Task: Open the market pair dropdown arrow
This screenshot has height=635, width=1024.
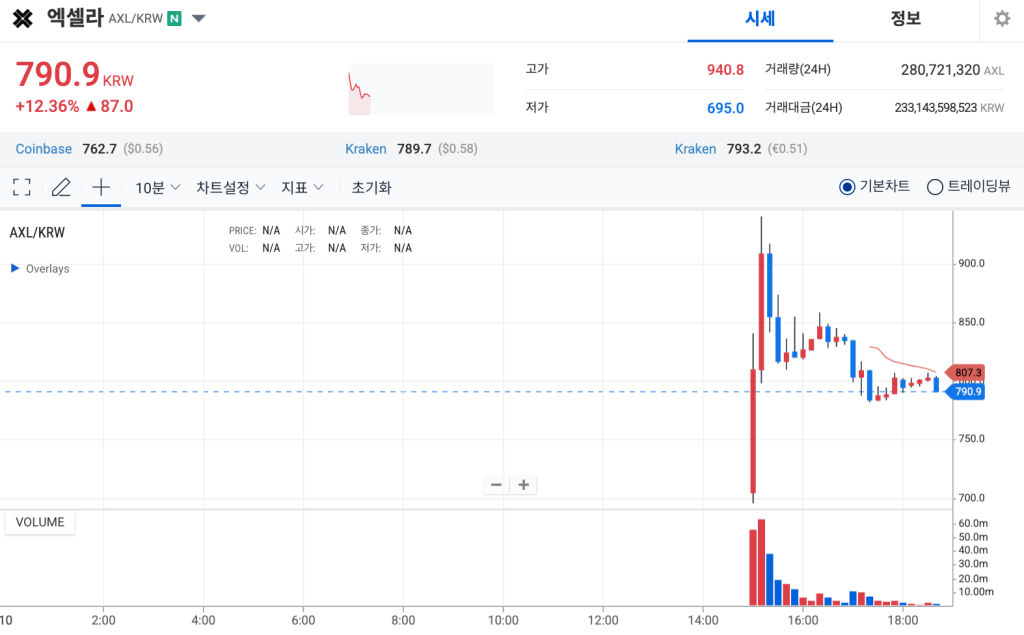Action: pyautogui.click(x=199, y=18)
